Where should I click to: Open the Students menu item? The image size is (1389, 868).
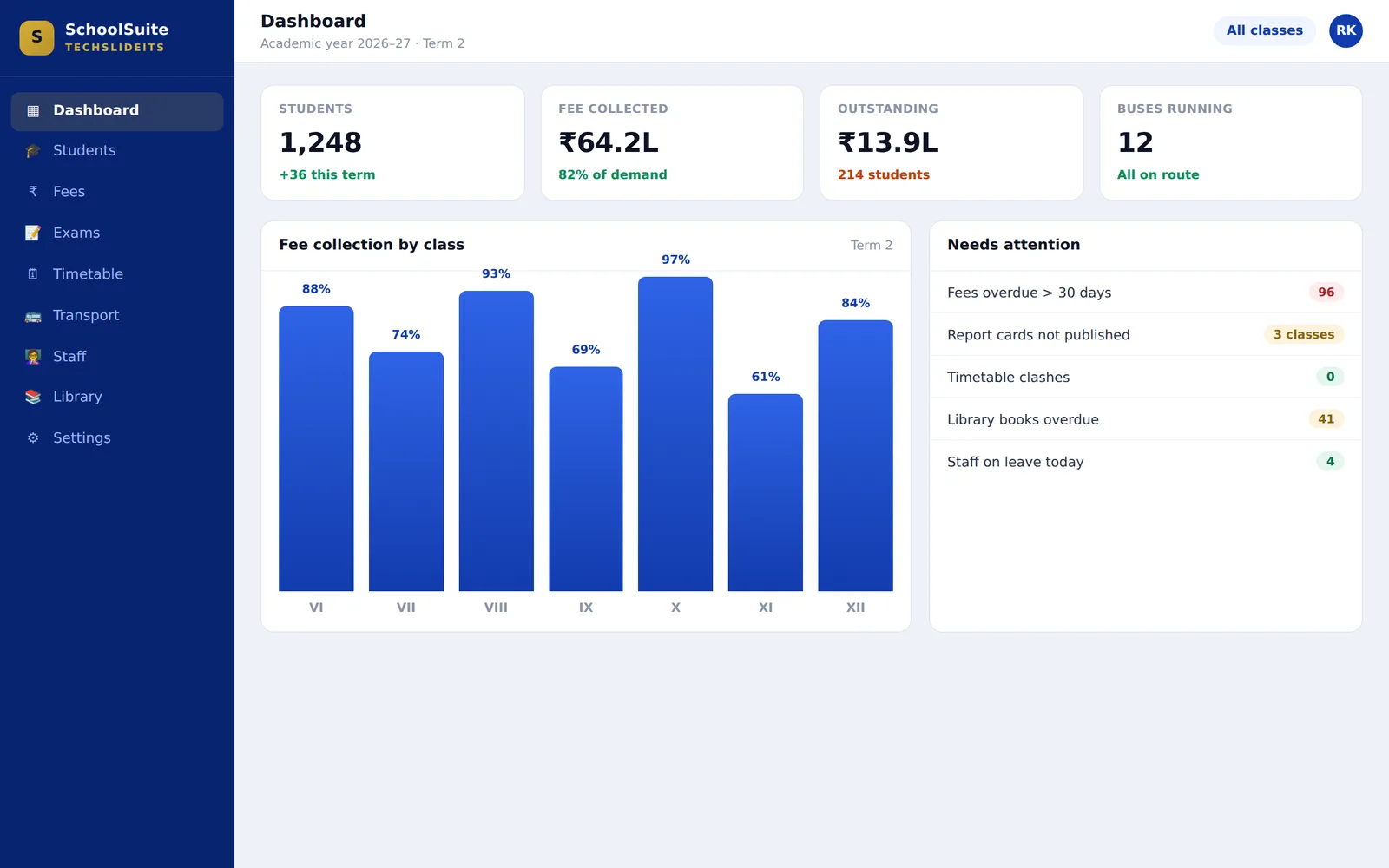117,151
